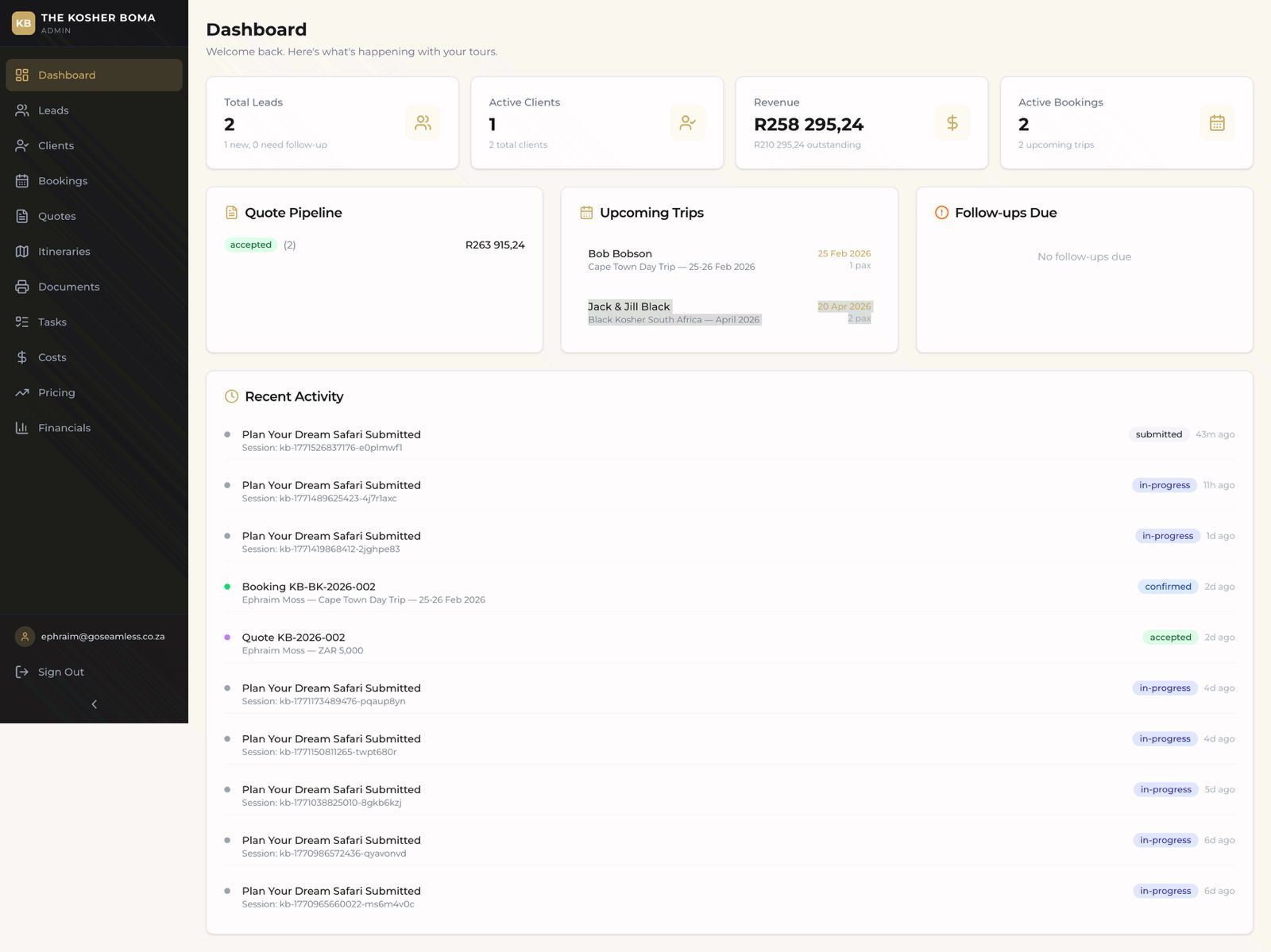
Task: Click the Follow-ups Due alert icon
Action: click(x=941, y=212)
